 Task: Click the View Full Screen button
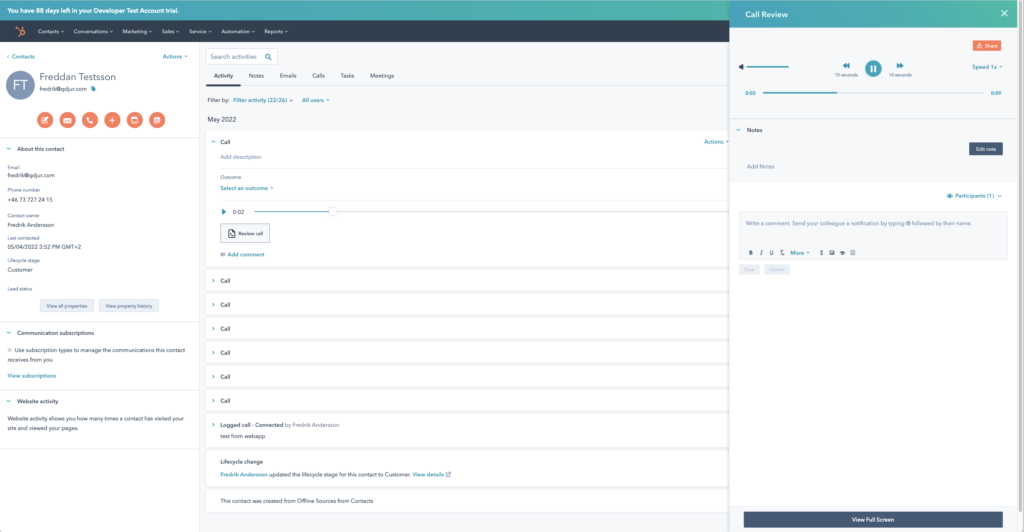point(872,520)
